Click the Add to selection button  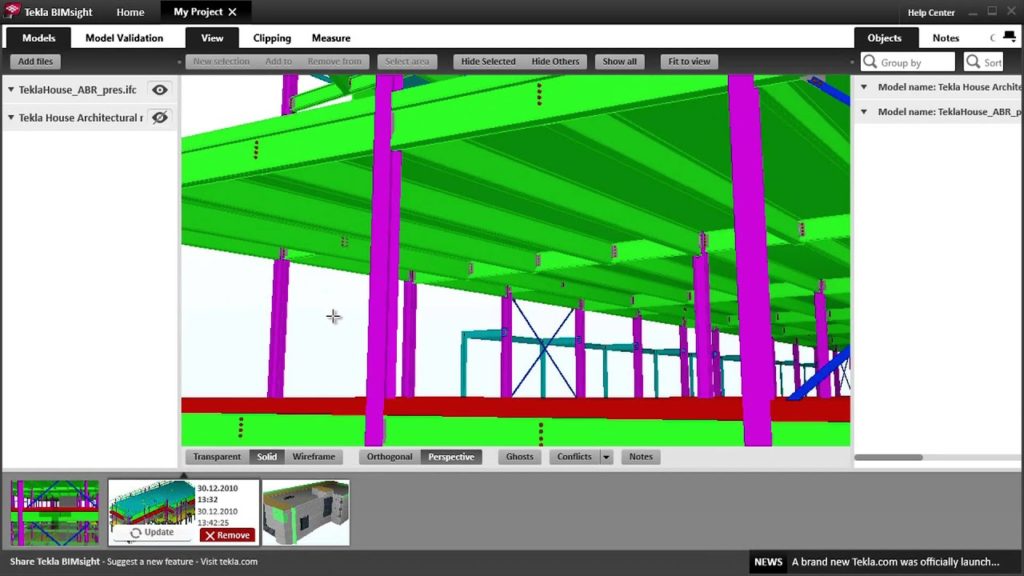(x=278, y=61)
